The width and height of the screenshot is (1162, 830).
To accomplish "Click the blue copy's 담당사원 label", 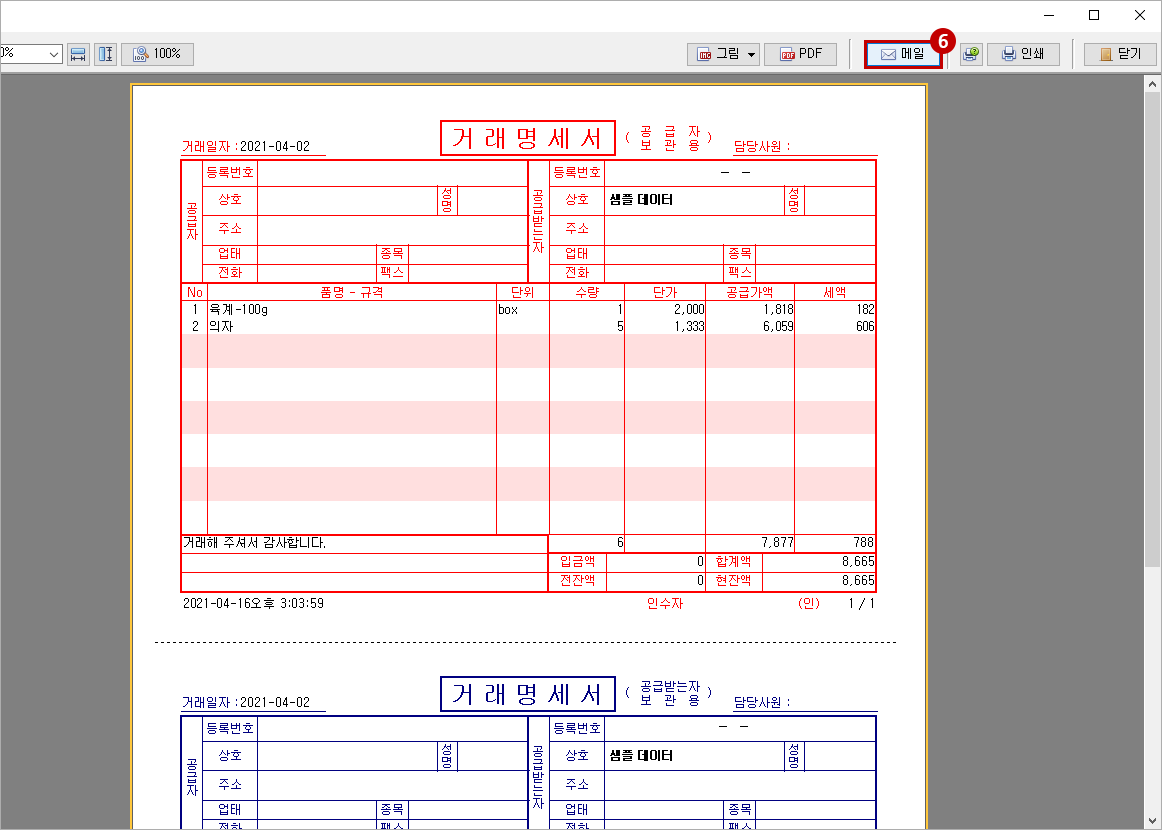I will pyautogui.click(x=761, y=702).
